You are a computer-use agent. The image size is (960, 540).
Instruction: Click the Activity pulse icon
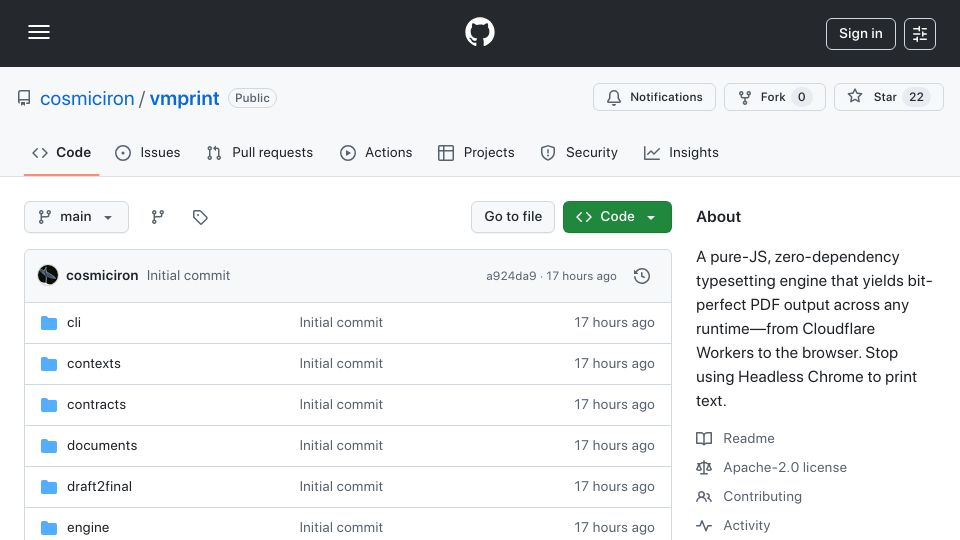[704, 525]
